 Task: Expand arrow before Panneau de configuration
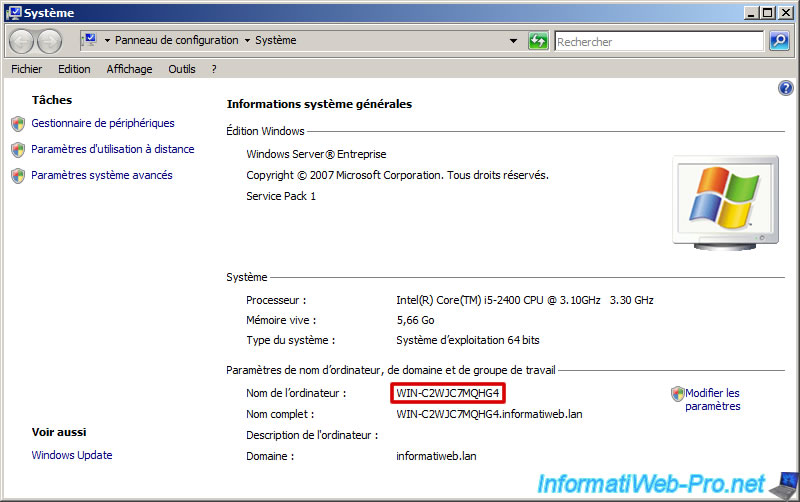click(107, 40)
